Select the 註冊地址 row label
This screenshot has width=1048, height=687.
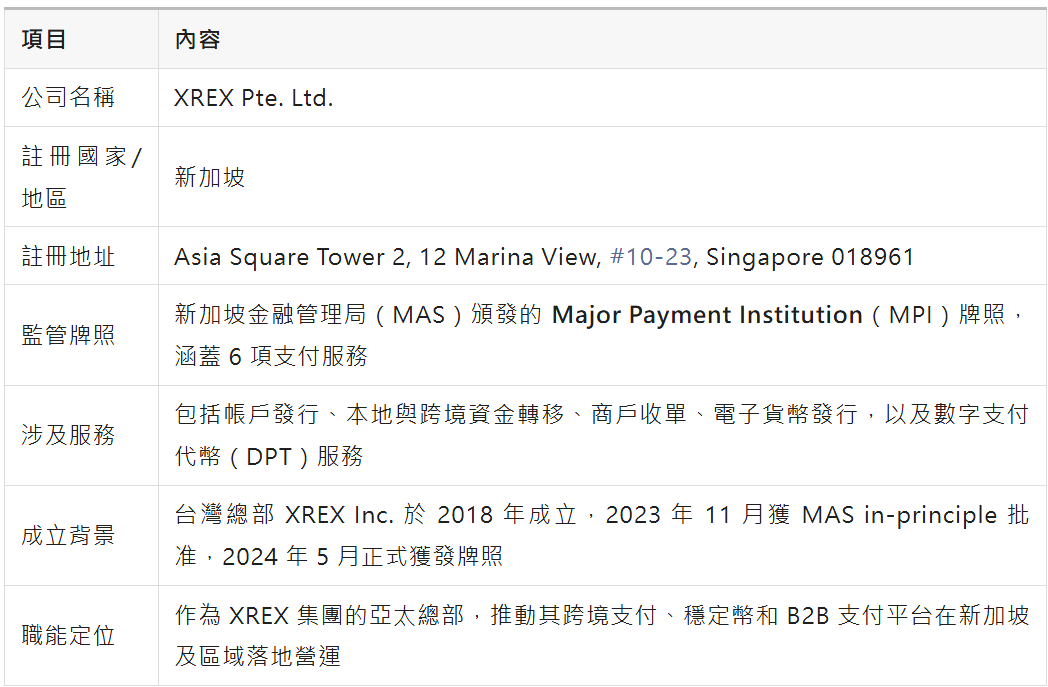[x=68, y=257]
